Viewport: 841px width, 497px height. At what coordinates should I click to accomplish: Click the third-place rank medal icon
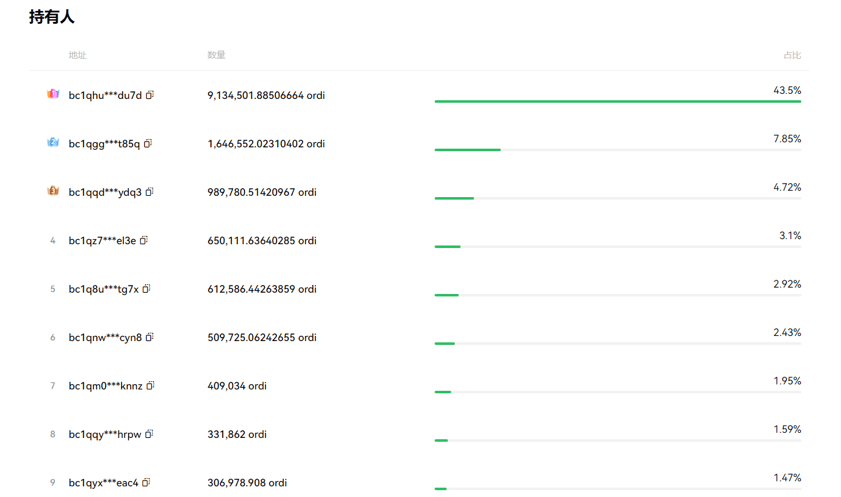coord(53,191)
